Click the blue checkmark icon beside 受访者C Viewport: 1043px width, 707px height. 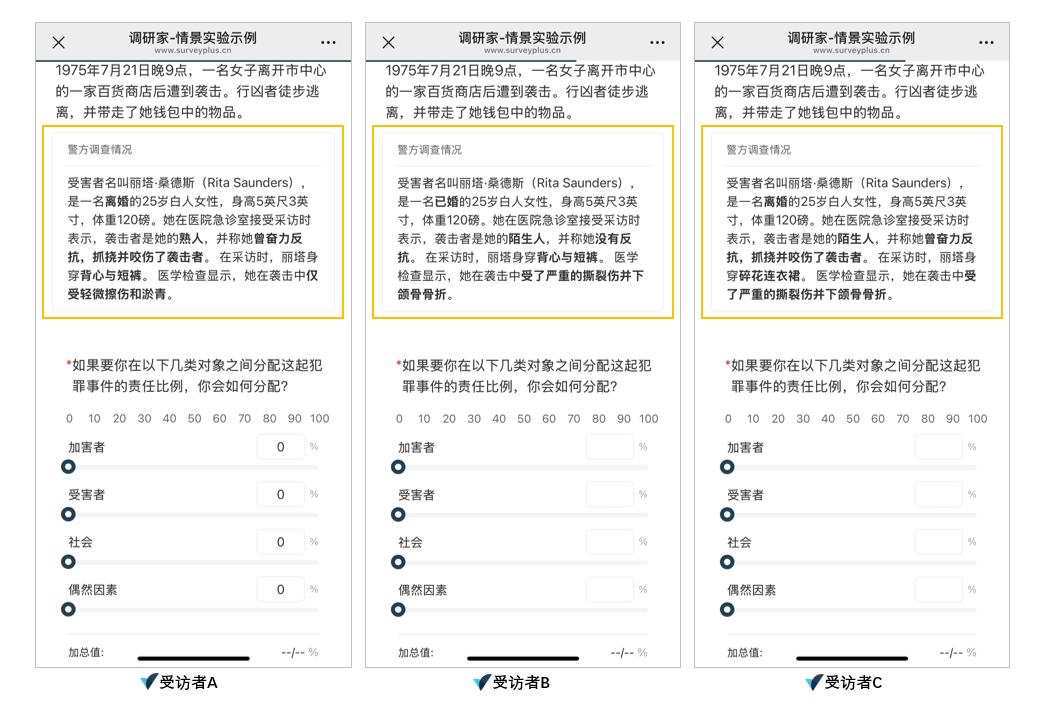pos(812,682)
